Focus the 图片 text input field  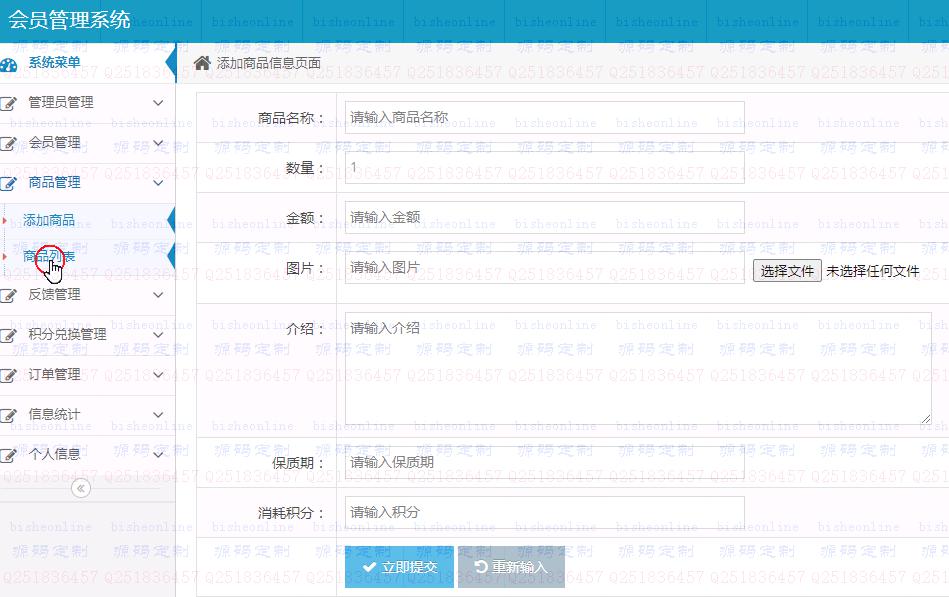pyautogui.click(x=545, y=268)
